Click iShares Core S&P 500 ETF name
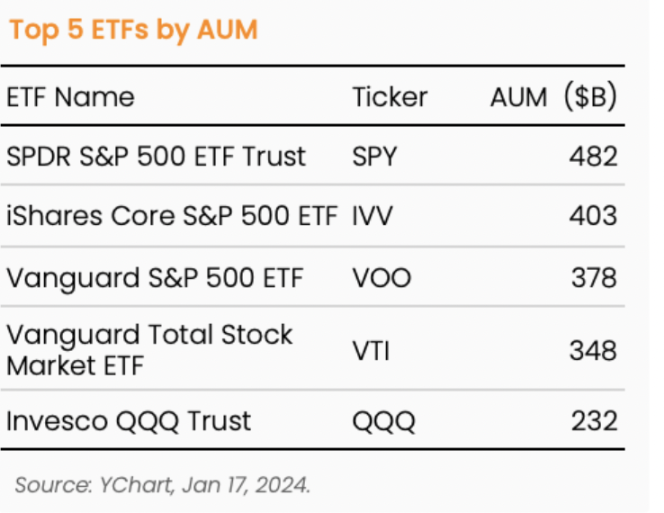This screenshot has width=664, height=513. point(172,216)
